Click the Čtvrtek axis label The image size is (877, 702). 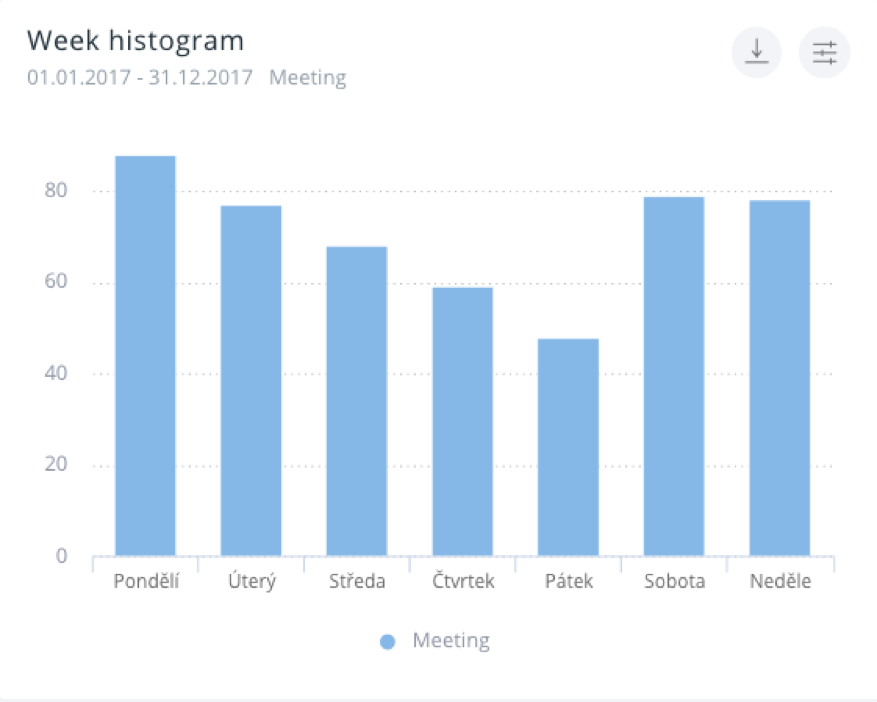[463, 582]
